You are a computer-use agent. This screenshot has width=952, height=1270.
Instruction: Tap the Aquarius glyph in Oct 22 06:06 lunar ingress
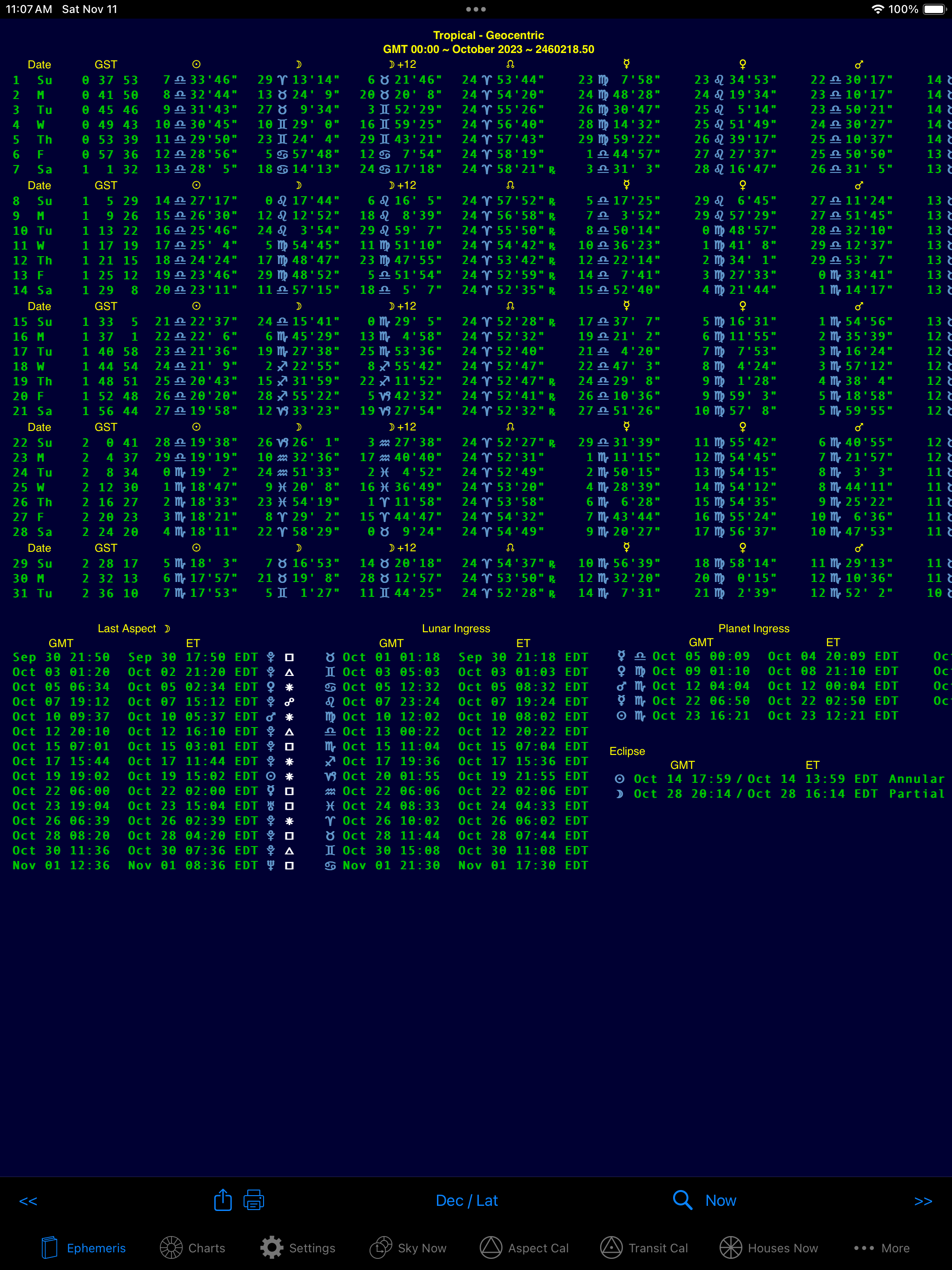coord(330,791)
